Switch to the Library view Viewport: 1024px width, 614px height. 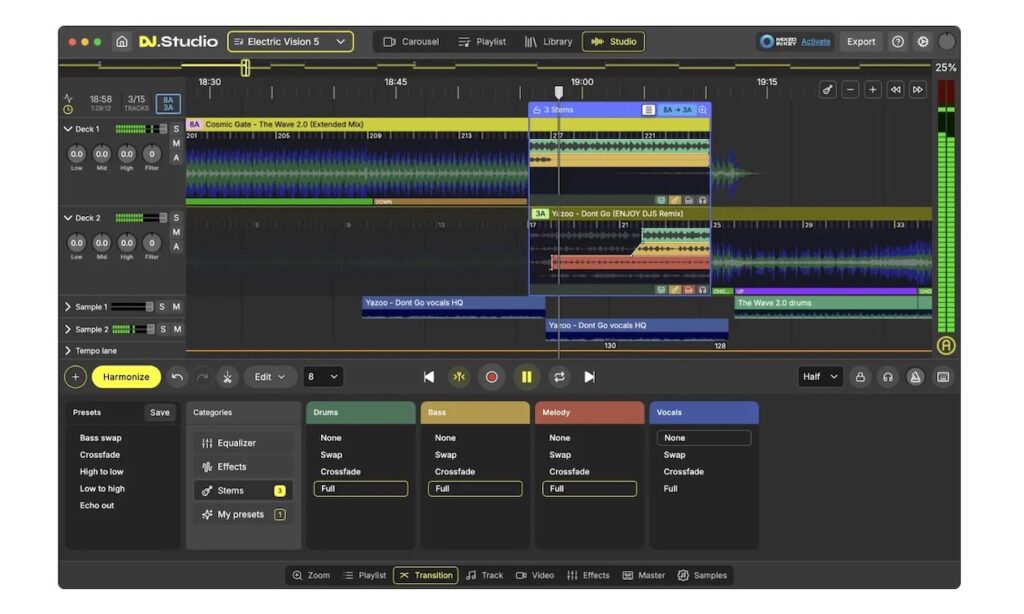(548, 41)
